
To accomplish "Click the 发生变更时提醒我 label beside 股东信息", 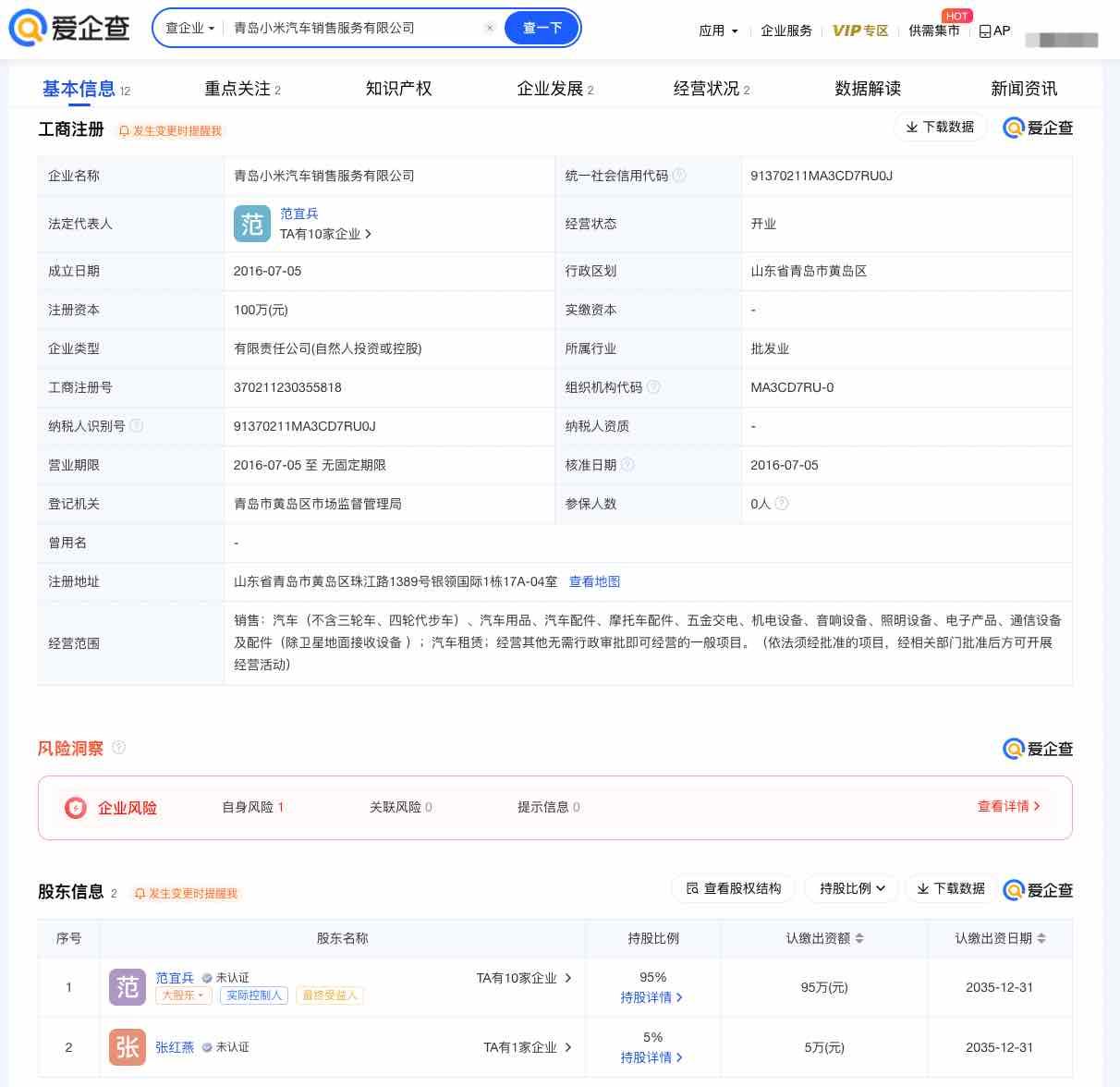I will click(x=193, y=894).
